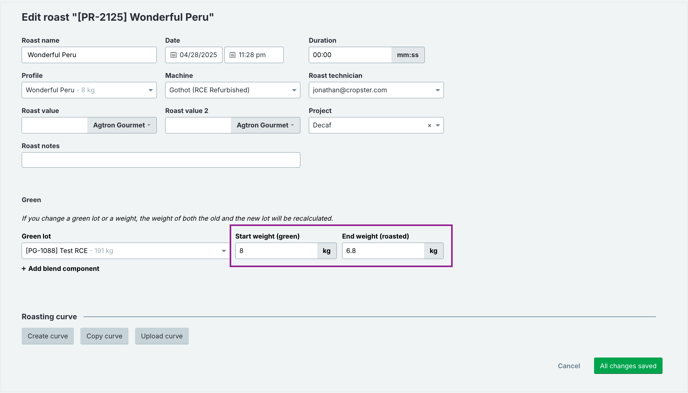Click the Roasting curve section label

pyautogui.click(x=49, y=317)
